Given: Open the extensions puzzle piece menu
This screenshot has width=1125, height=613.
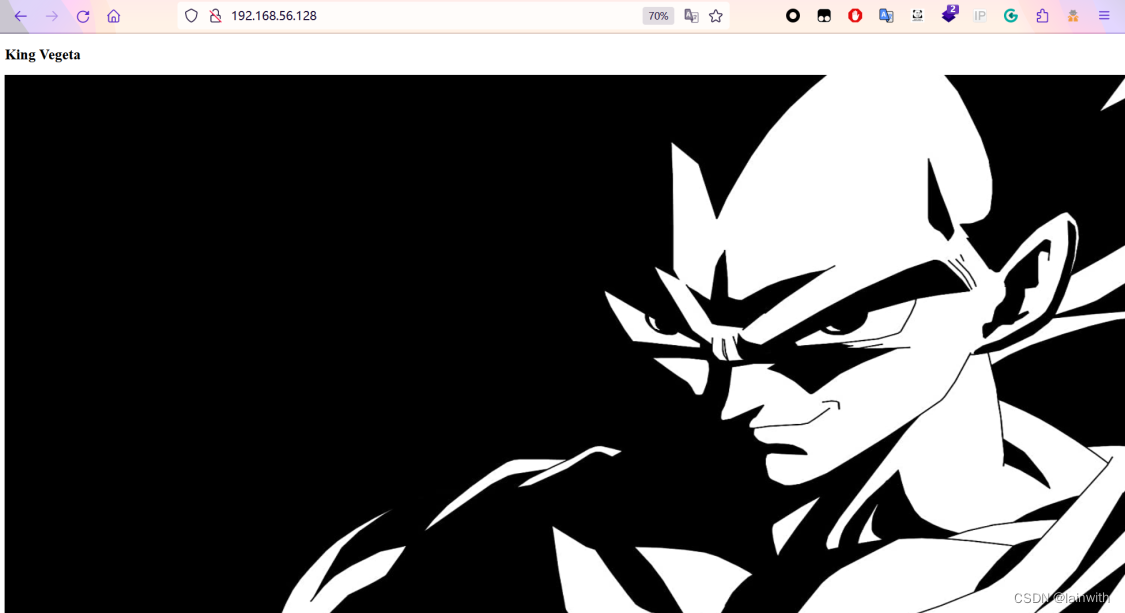Looking at the screenshot, I should pos(1042,16).
